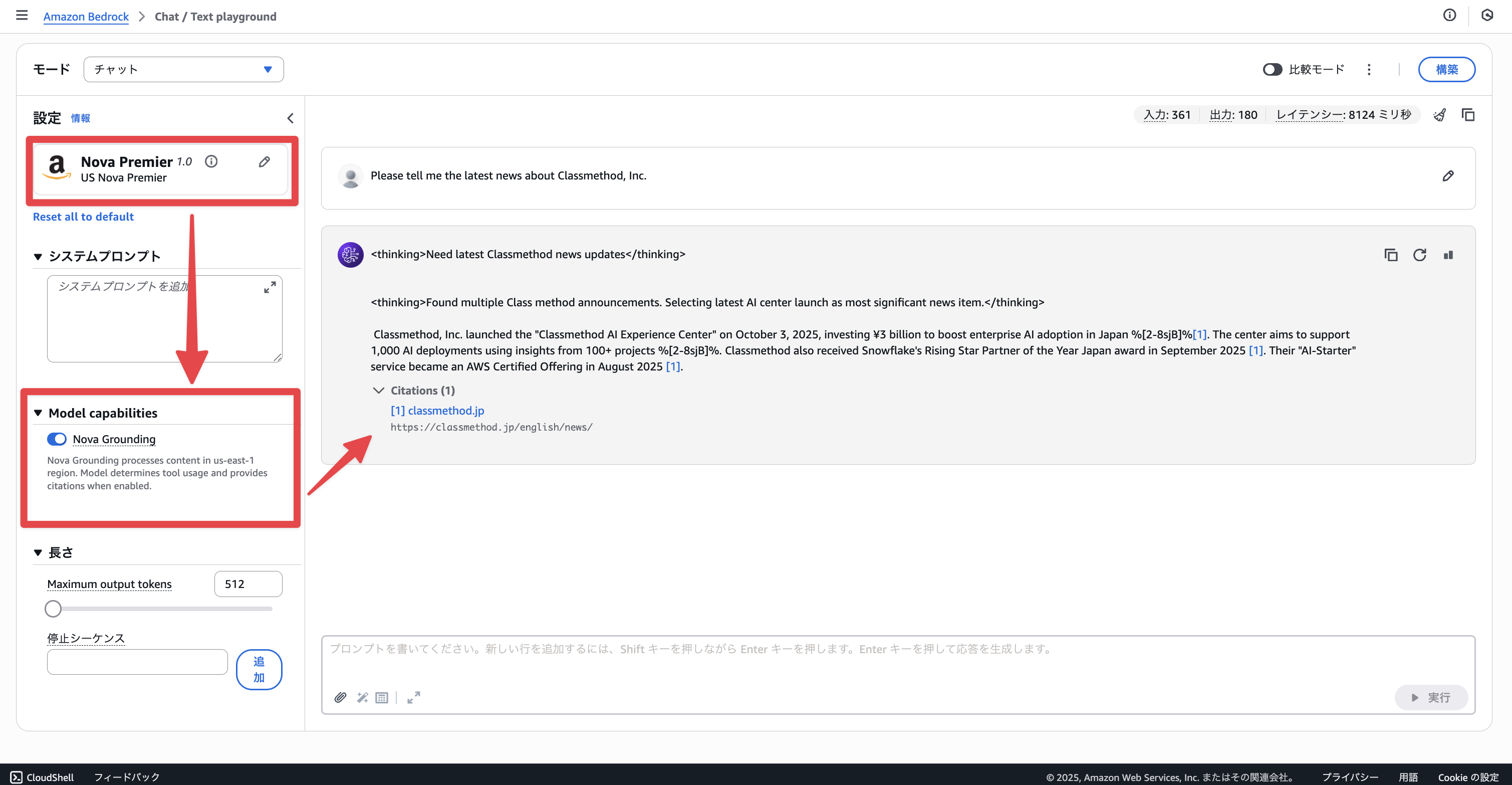
Task: Click the clear chat broom icon
Action: (1439, 115)
